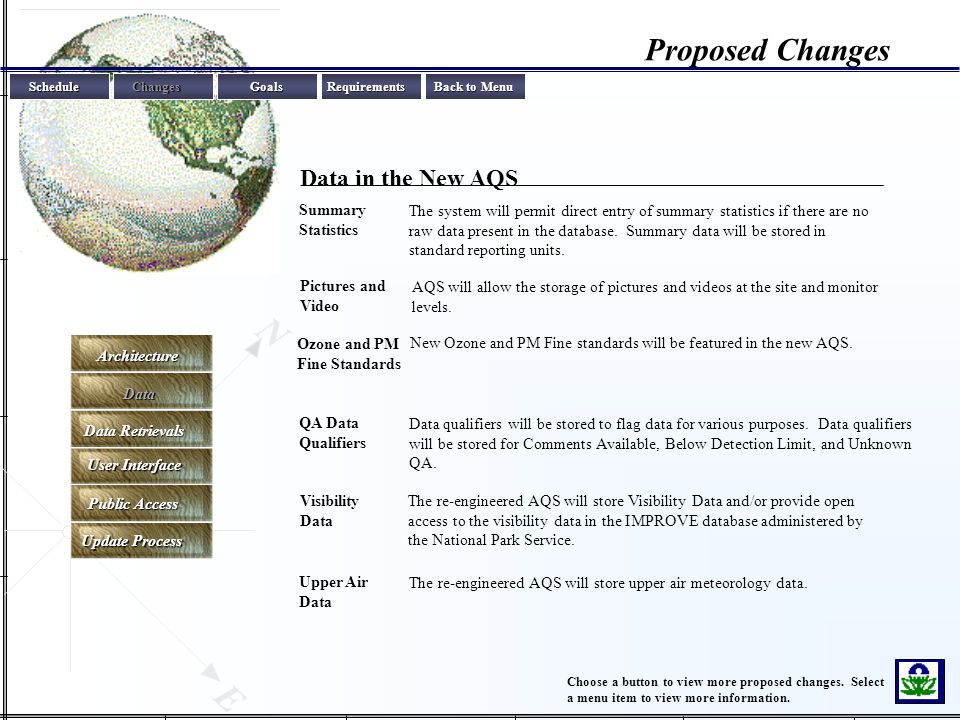Show User Interface changes

click(141, 466)
